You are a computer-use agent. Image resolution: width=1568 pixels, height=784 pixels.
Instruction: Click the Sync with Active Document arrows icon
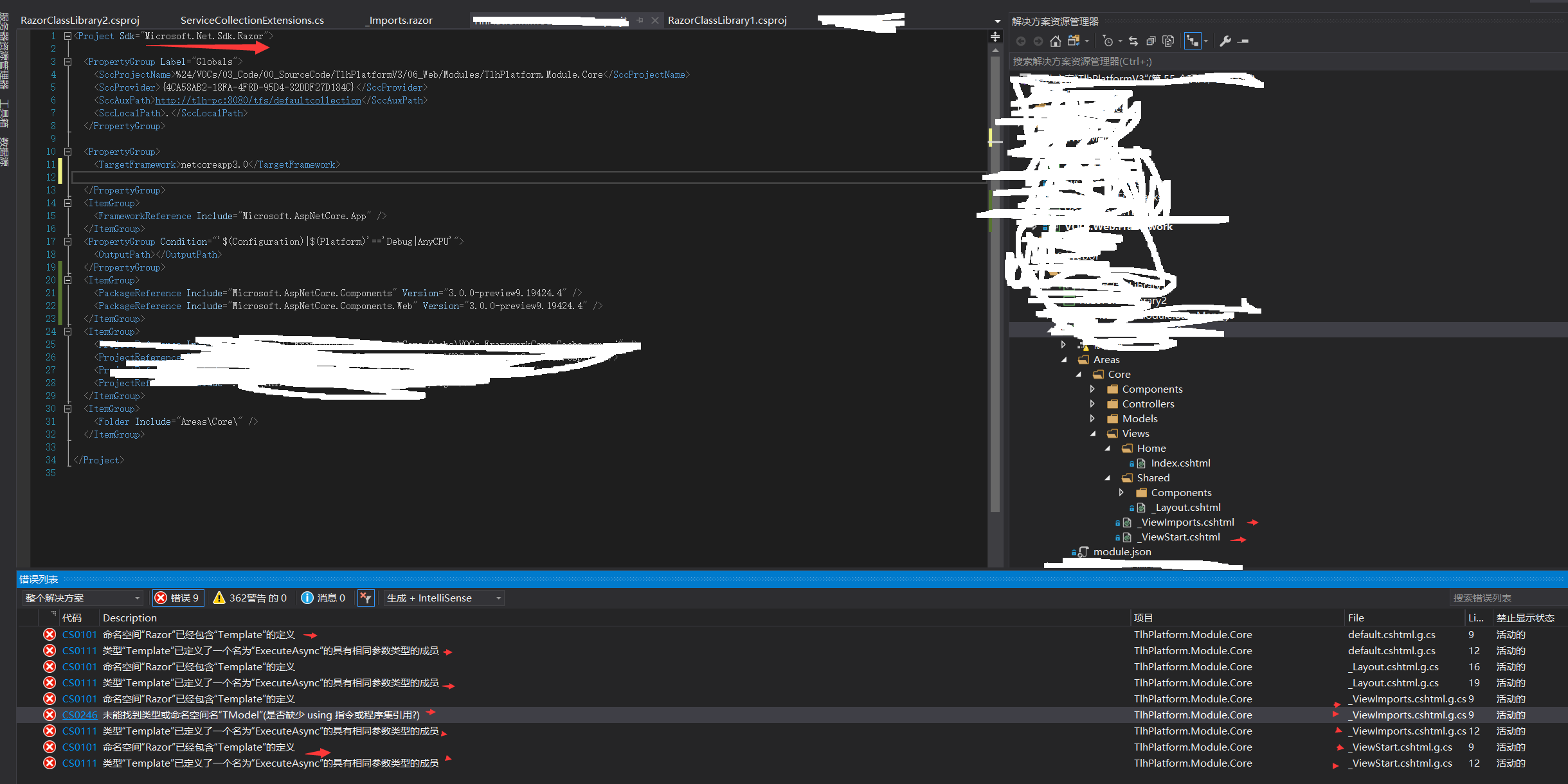pos(1133,41)
